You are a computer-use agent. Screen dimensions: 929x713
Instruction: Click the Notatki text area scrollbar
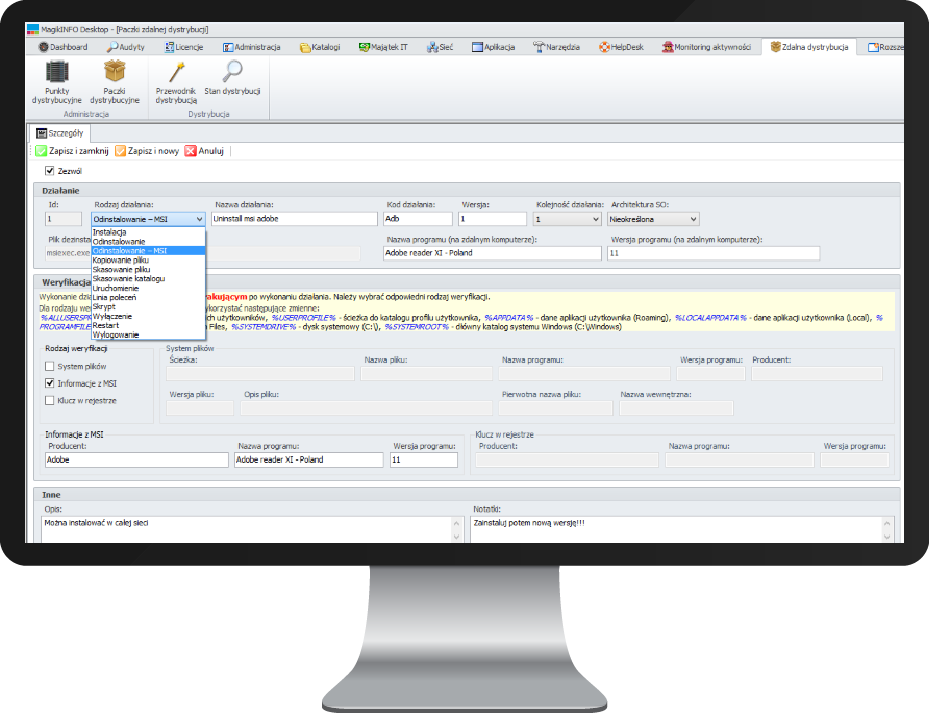point(887,530)
